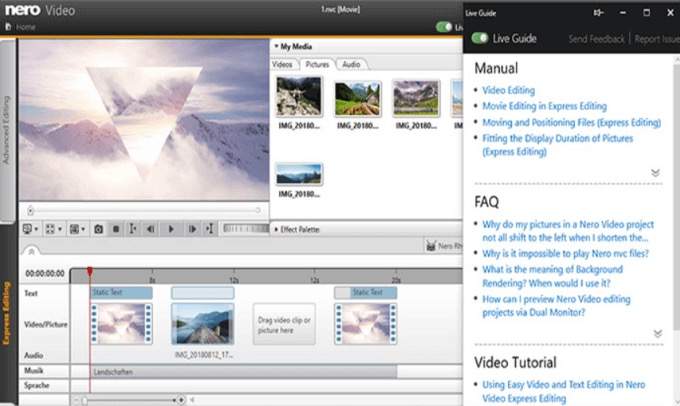Click Report Issue in Live Guide
The image size is (680, 406).
click(657, 39)
